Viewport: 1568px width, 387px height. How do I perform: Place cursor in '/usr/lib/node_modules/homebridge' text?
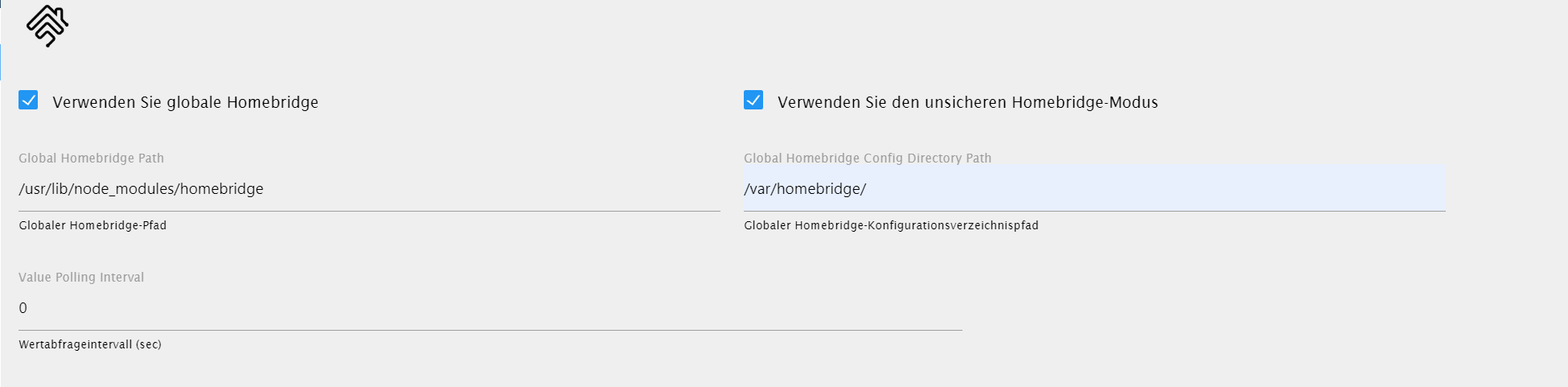[x=142, y=189]
